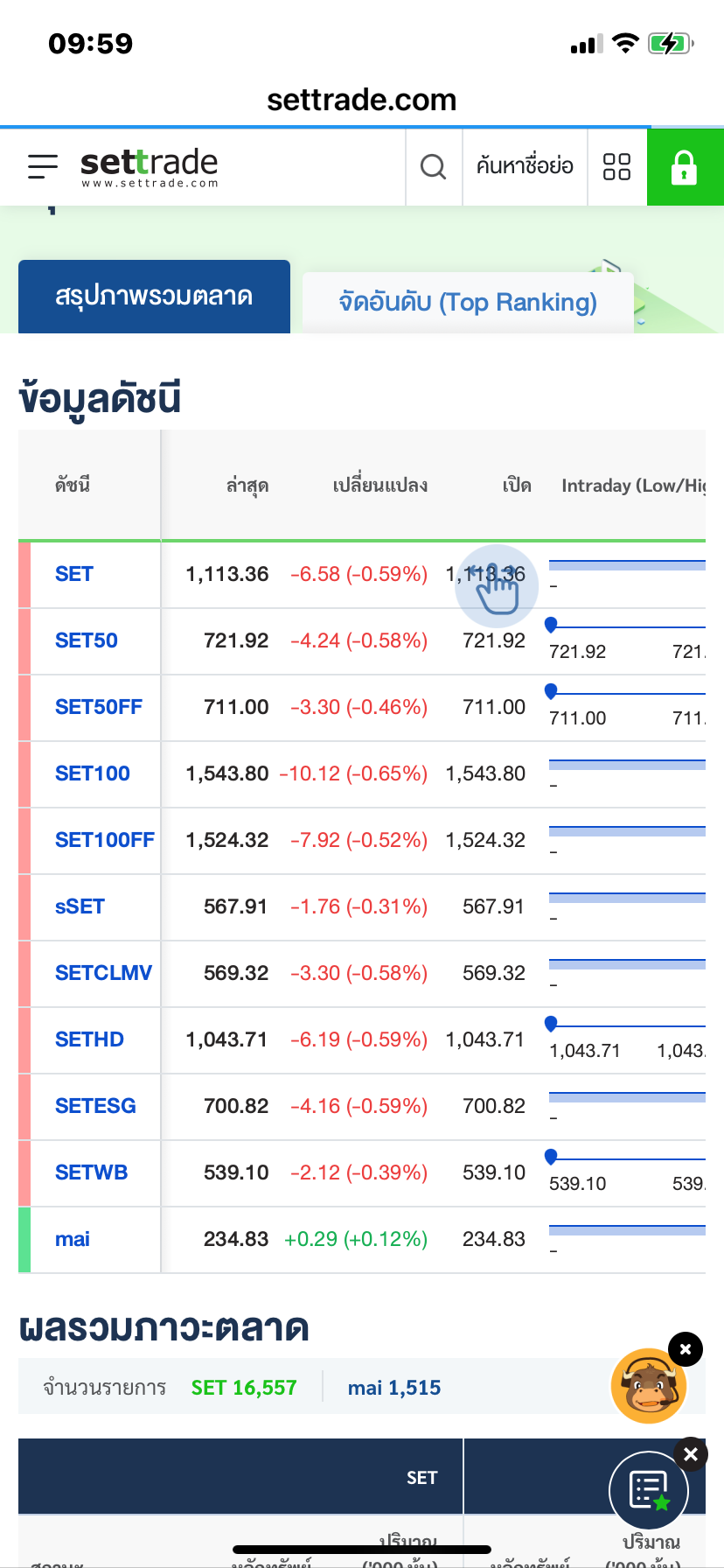Open the SET100 index link
724x1568 pixels.
point(93,773)
